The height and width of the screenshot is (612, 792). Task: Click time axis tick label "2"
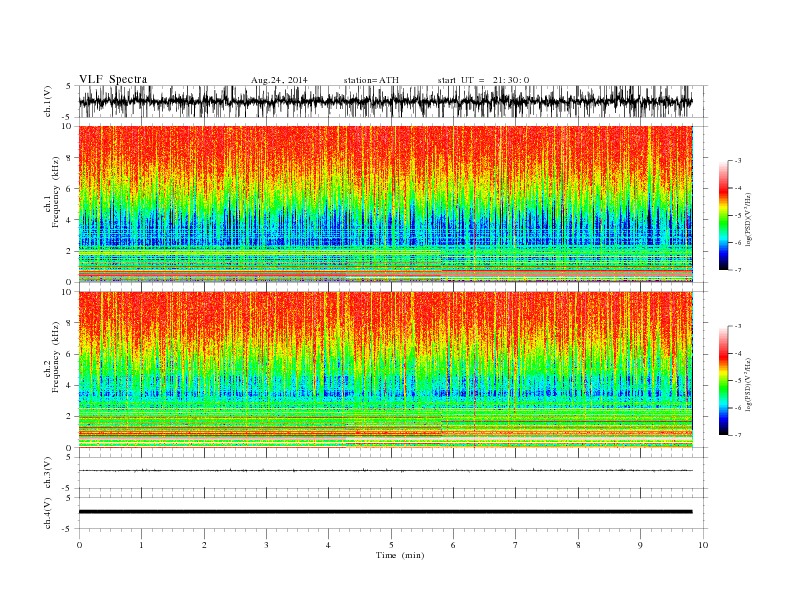click(204, 545)
